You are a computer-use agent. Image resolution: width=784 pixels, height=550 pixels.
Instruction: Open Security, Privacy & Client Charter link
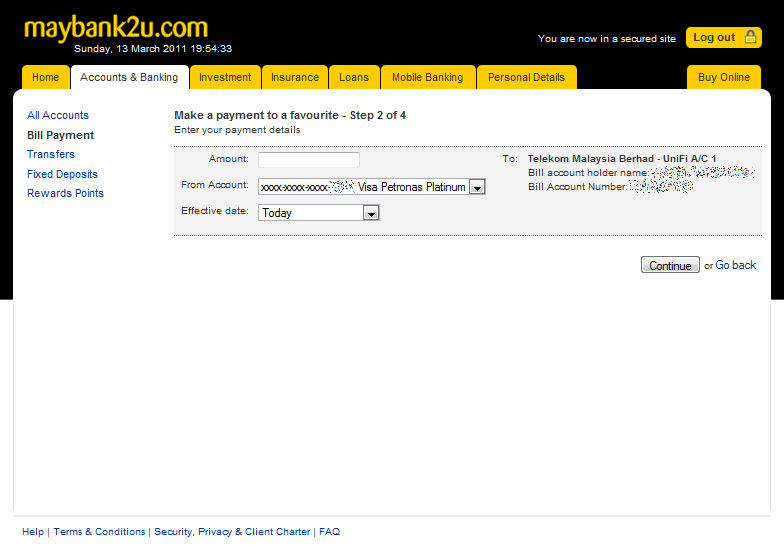[x=232, y=532]
